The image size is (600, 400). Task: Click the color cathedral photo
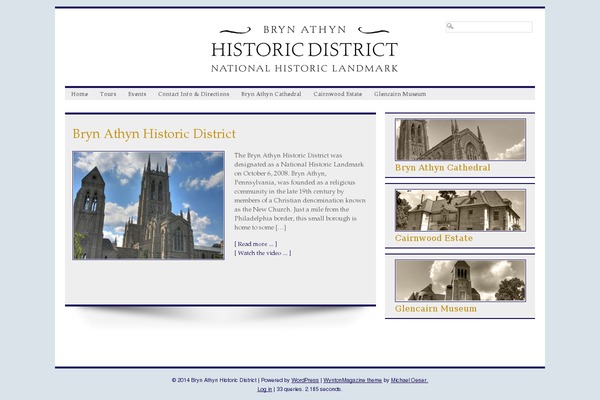(x=148, y=205)
